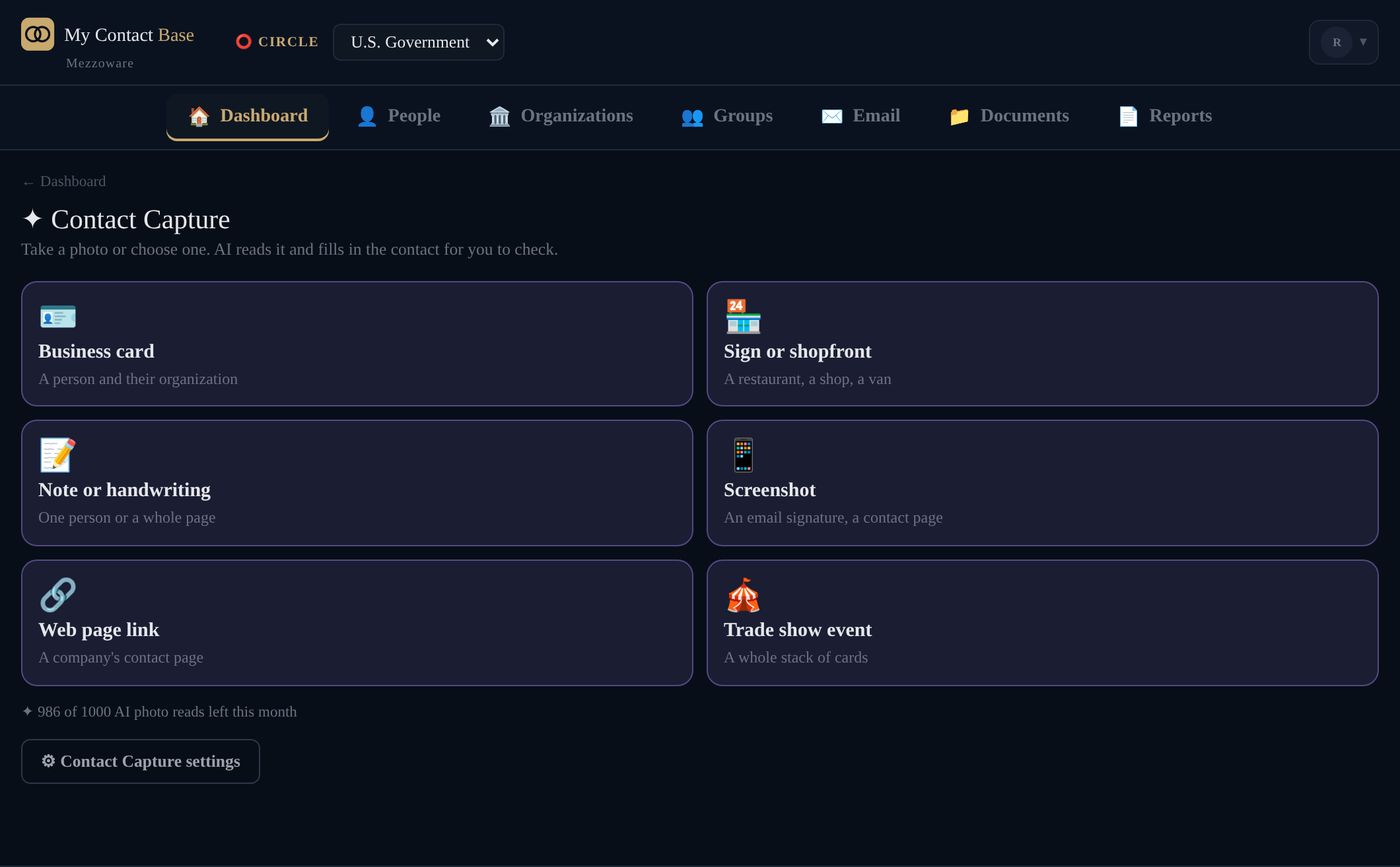The height and width of the screenshot is (867, 1400).
Task: Click "A company's contact page" description
Action: click(x=121, y=657)
